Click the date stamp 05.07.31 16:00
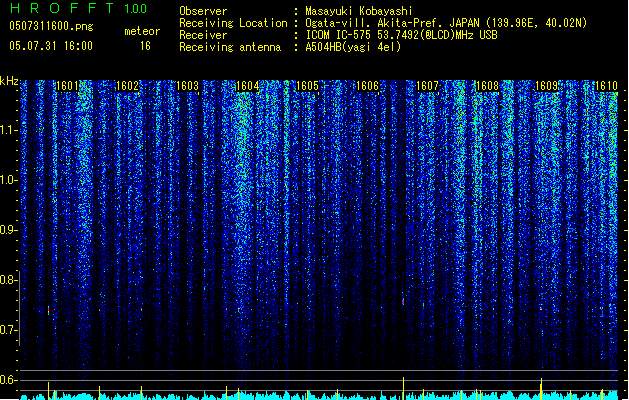629x400 pixels. 51,46
